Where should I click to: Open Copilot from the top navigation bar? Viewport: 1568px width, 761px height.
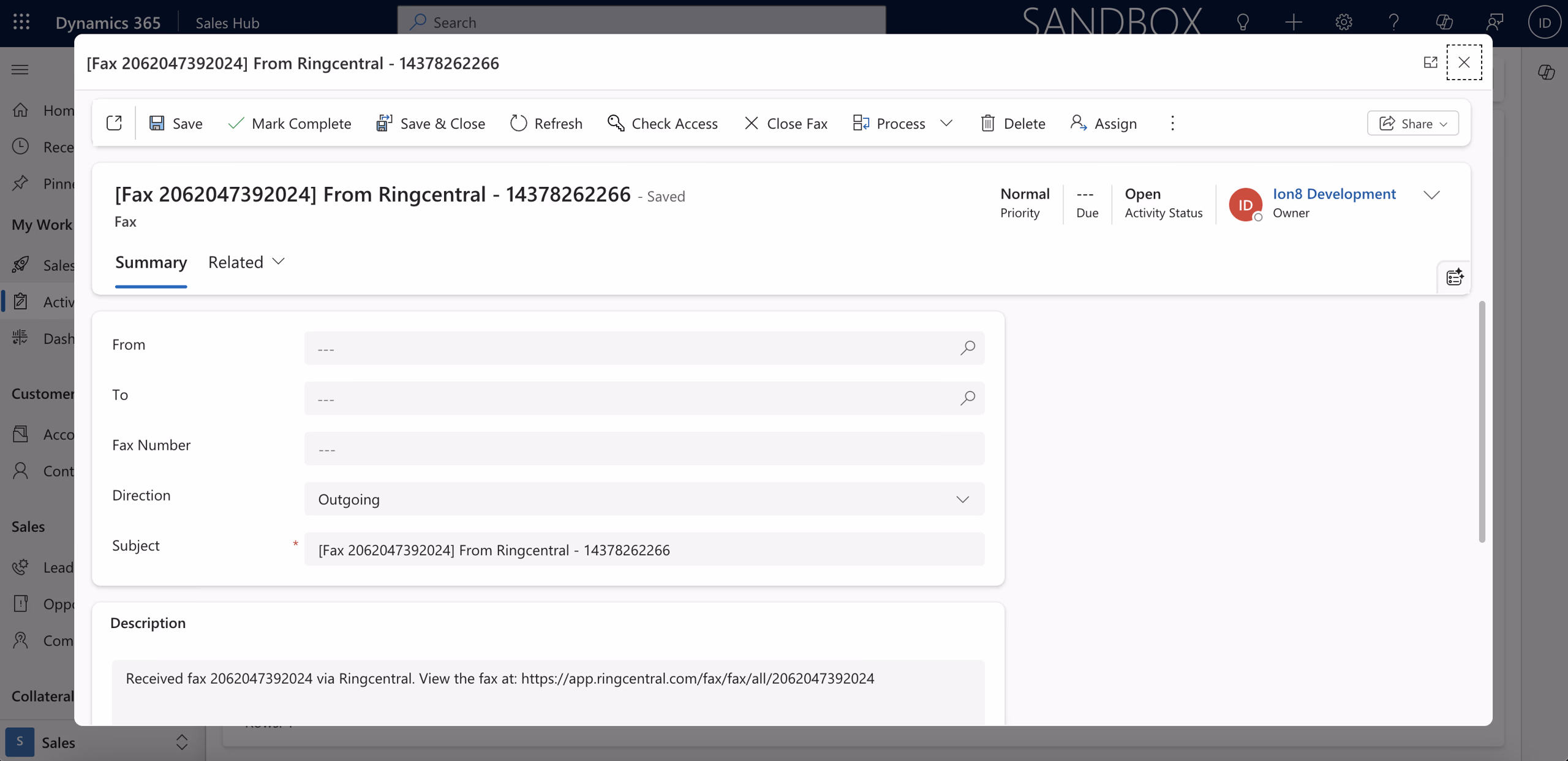pyautogui.click(x=1444, y=22)
